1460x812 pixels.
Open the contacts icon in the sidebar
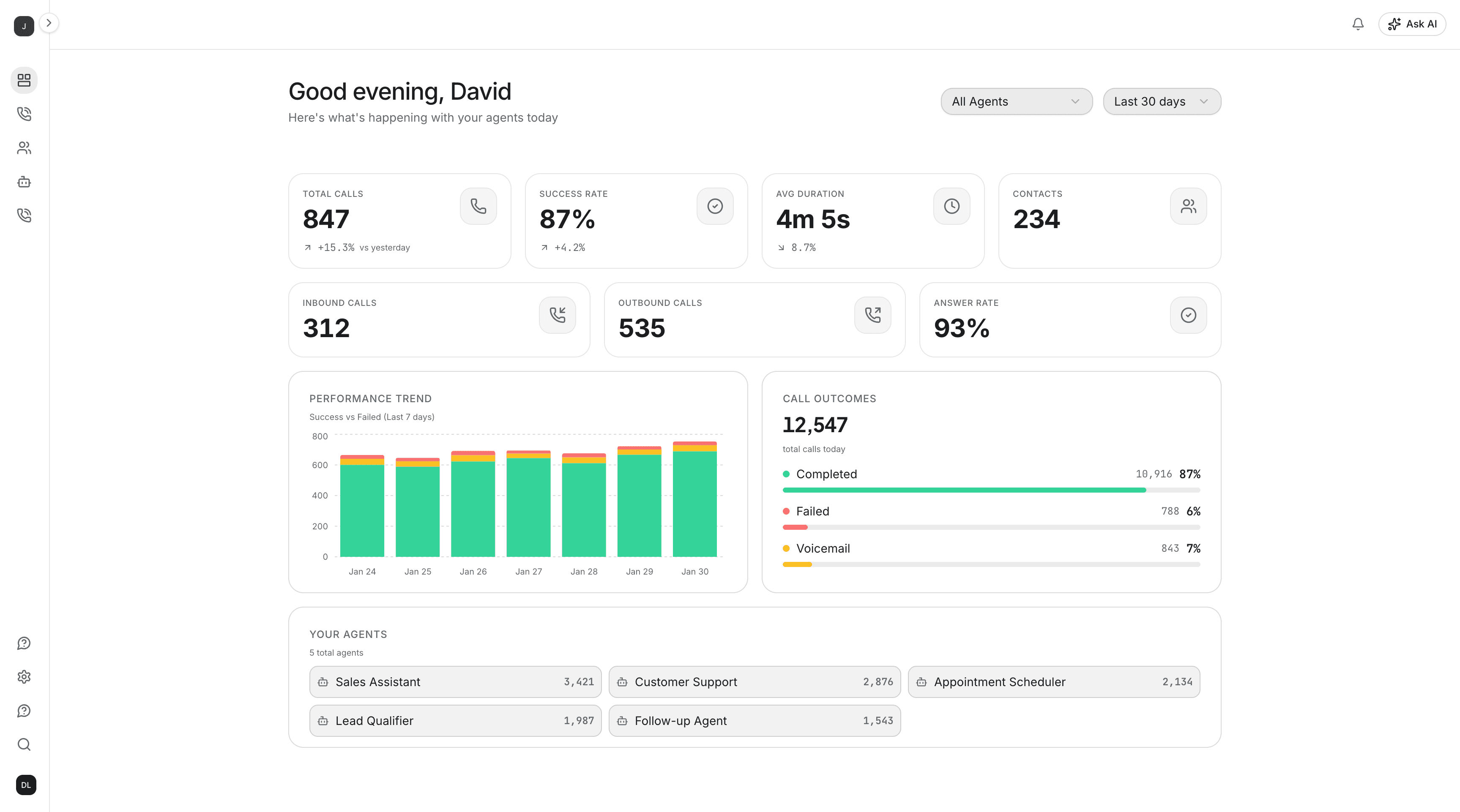(24, 148)
